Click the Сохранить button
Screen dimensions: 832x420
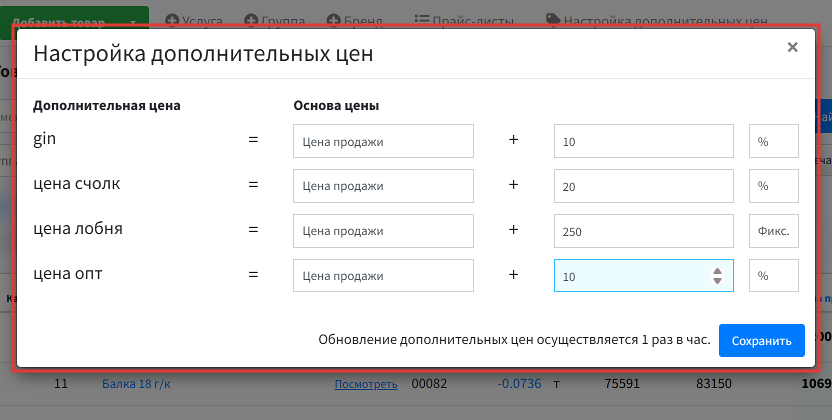click(x=761, y=340)
